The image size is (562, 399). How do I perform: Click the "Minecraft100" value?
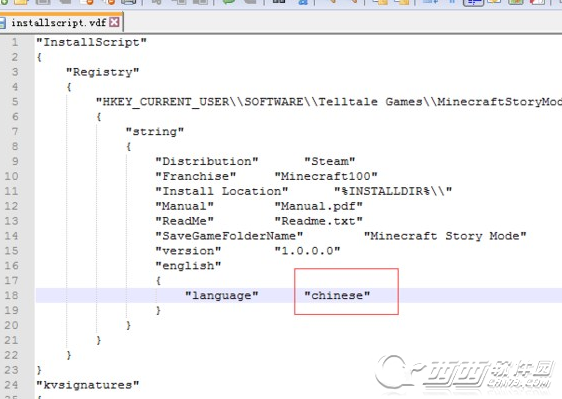click(x=326, y=176)
